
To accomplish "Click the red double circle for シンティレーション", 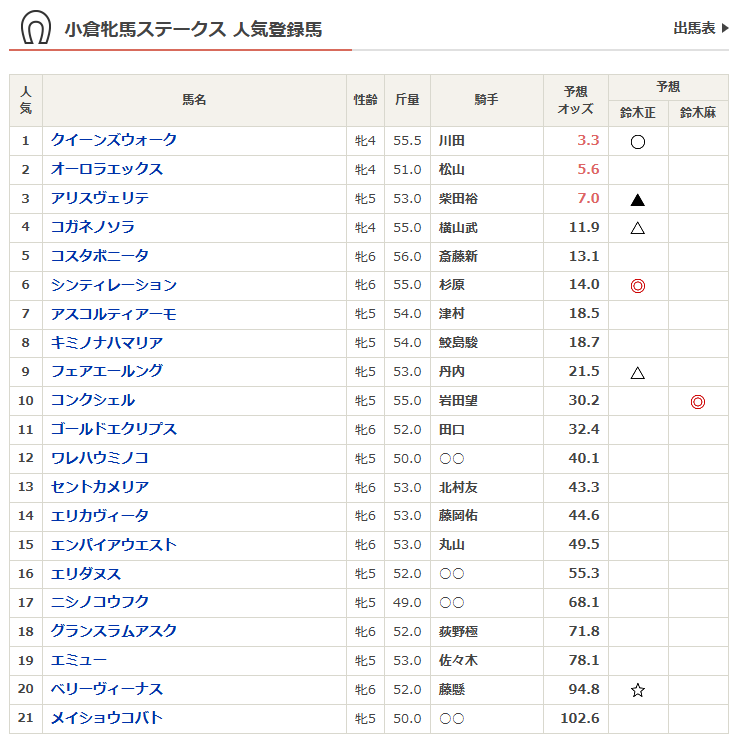I will point(638,286).
